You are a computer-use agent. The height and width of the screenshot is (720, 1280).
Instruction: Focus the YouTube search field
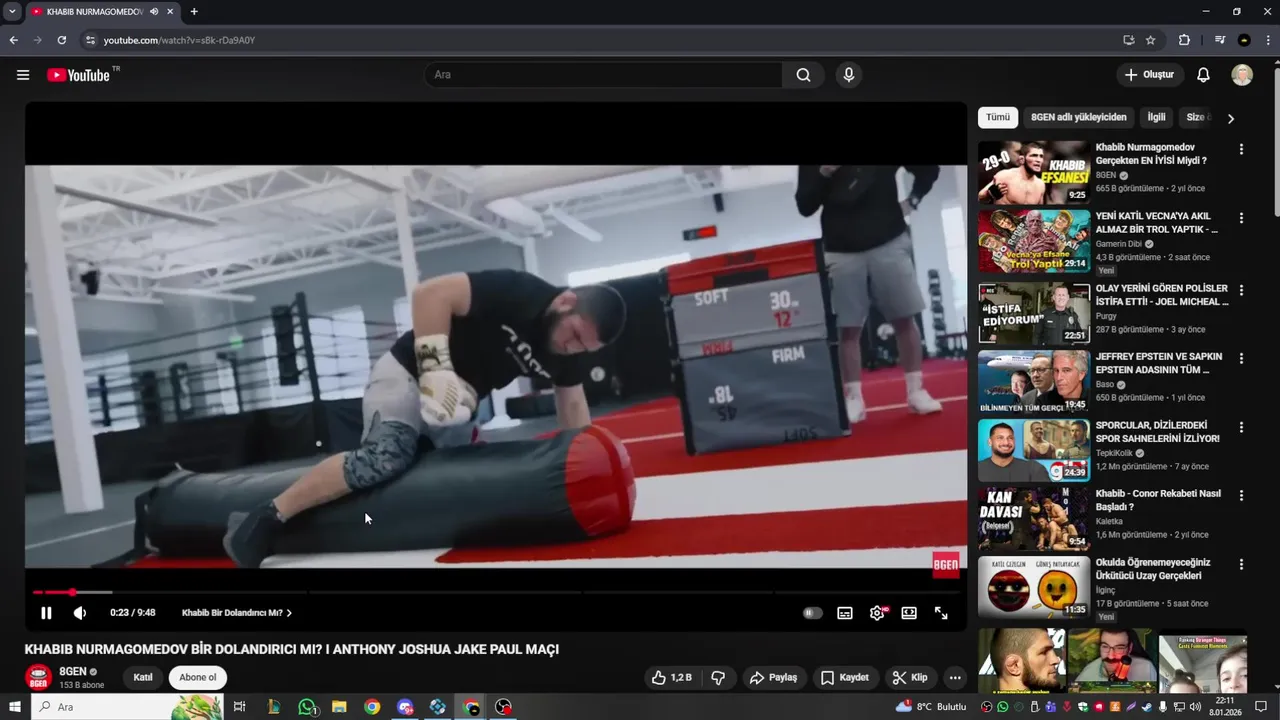coord(603,75)
